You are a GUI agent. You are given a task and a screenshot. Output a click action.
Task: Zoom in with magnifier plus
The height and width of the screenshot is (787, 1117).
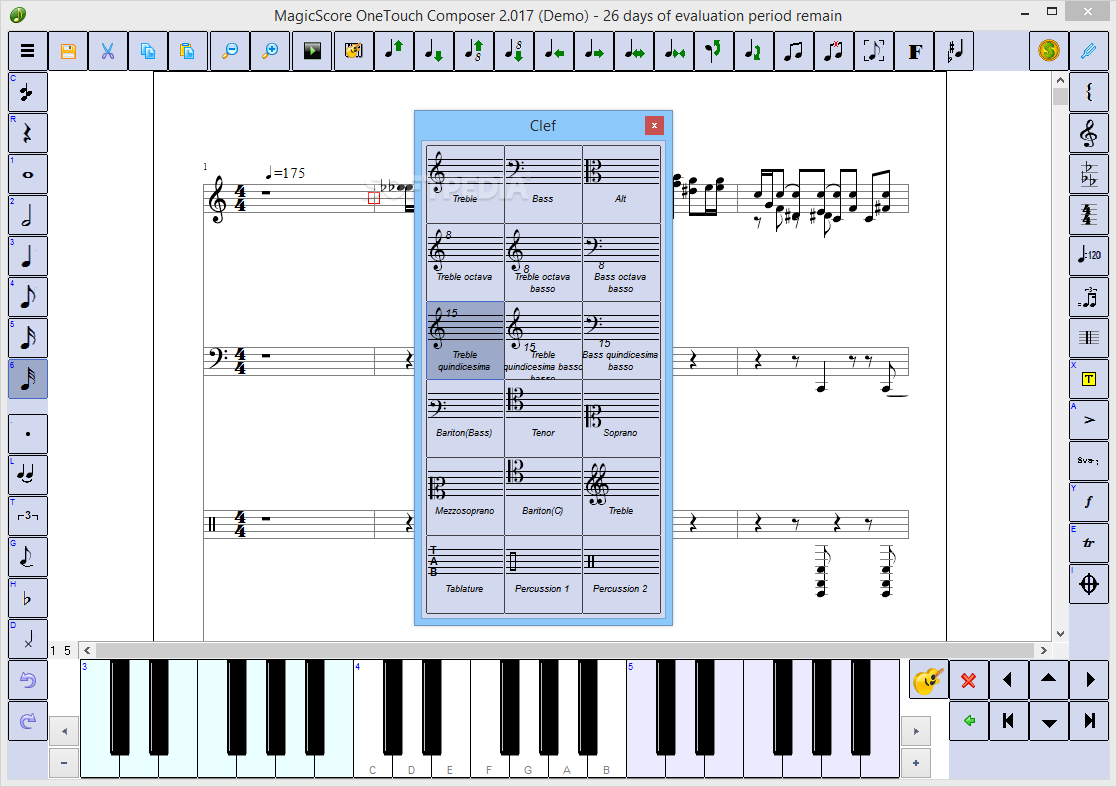tap(270, 51)
